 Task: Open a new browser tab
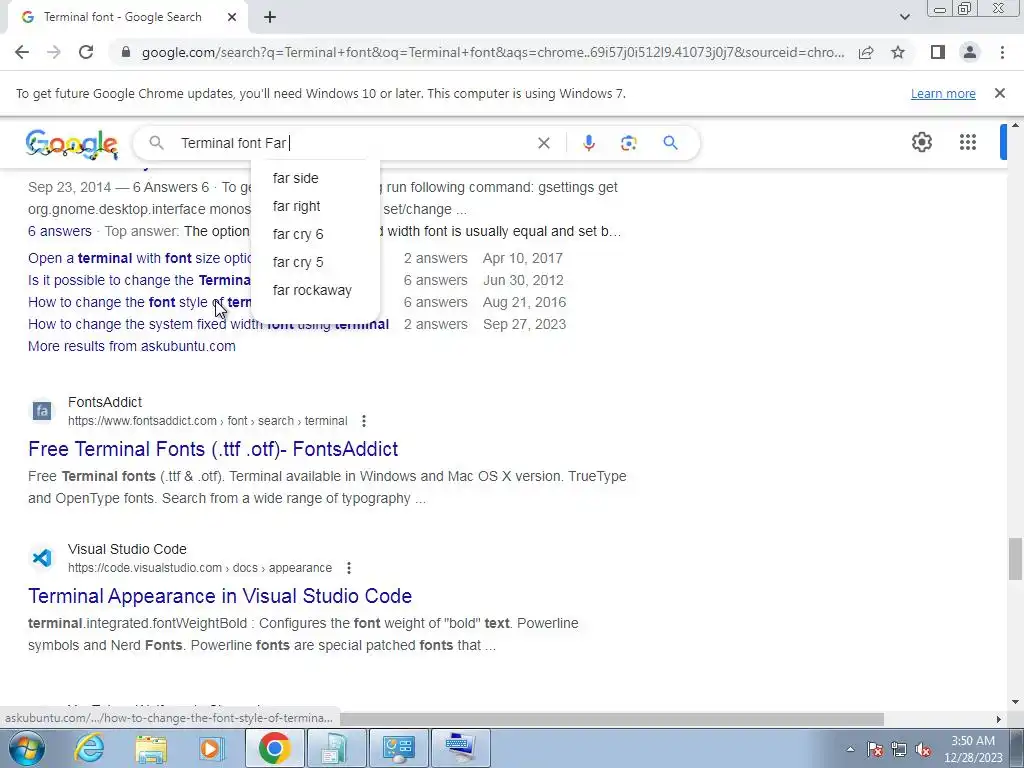[x=270, y=18]
